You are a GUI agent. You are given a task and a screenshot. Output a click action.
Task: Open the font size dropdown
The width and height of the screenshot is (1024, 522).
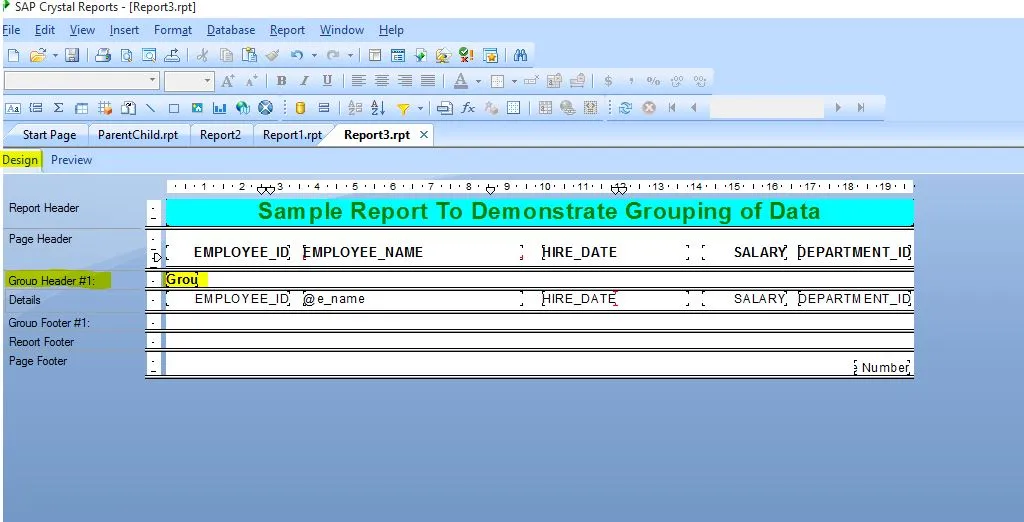pyautogui.click(x=208, y=80)
